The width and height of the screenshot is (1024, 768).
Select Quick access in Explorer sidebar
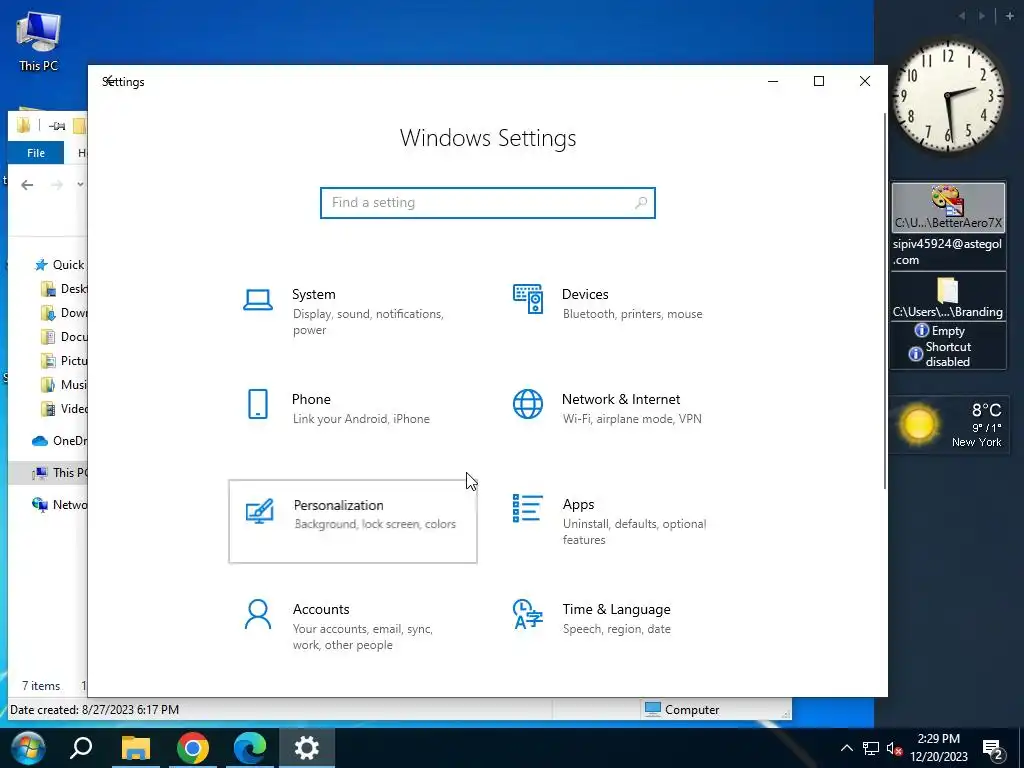[x=60, y=264]
